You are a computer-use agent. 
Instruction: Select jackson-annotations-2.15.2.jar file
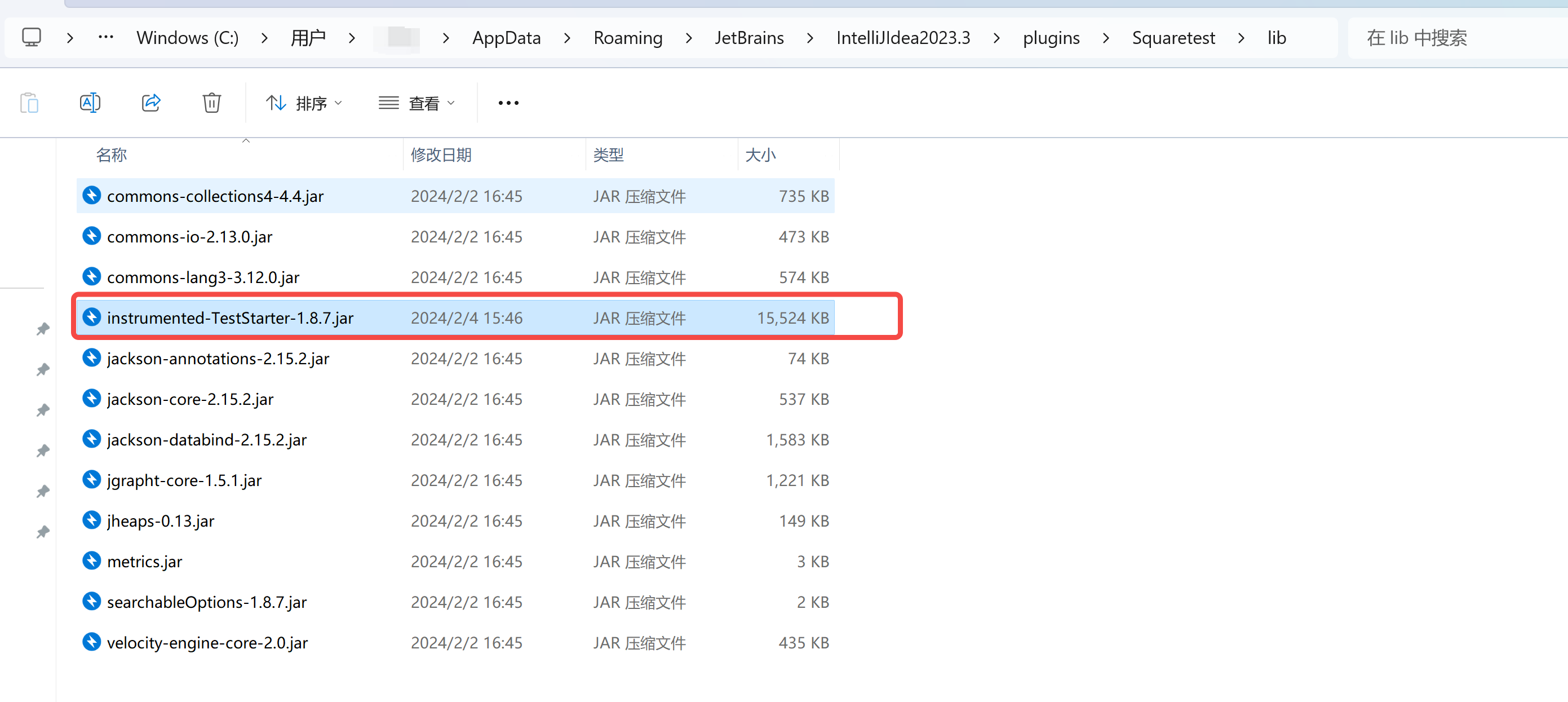[x=455, y=359]
